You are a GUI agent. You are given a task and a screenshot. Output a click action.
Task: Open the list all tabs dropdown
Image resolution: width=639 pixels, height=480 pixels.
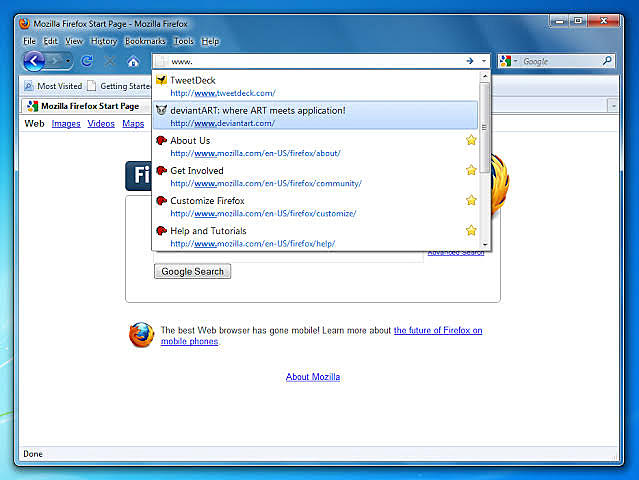(x=613, y=106)
